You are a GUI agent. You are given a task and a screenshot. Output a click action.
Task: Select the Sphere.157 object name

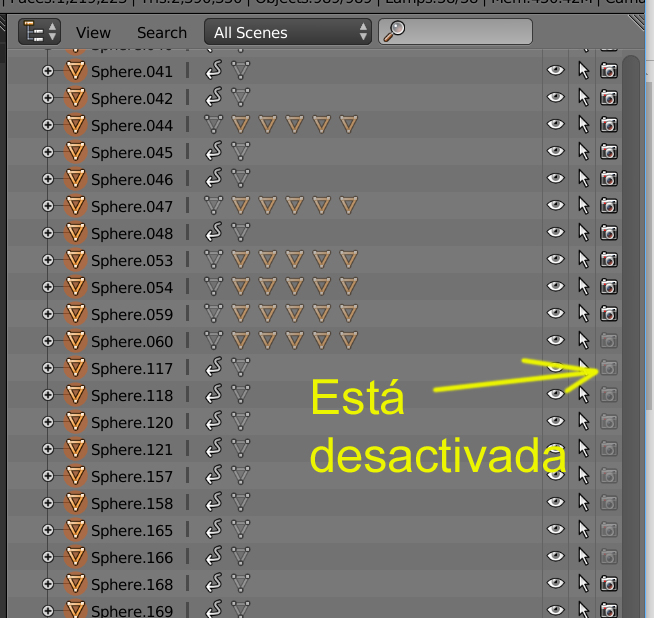pyautogui.click(x=132, y=476)
